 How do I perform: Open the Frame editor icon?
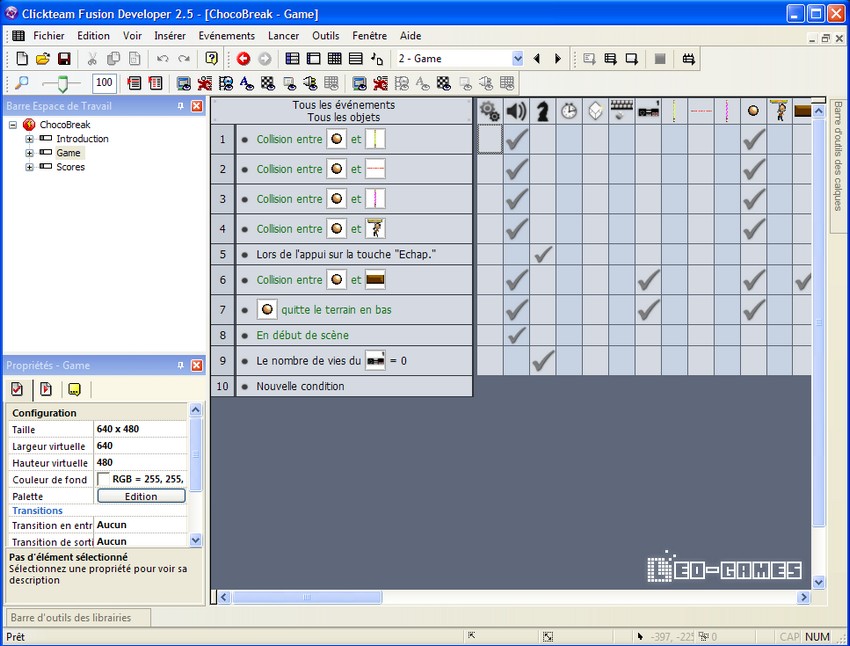pos(313,59)
